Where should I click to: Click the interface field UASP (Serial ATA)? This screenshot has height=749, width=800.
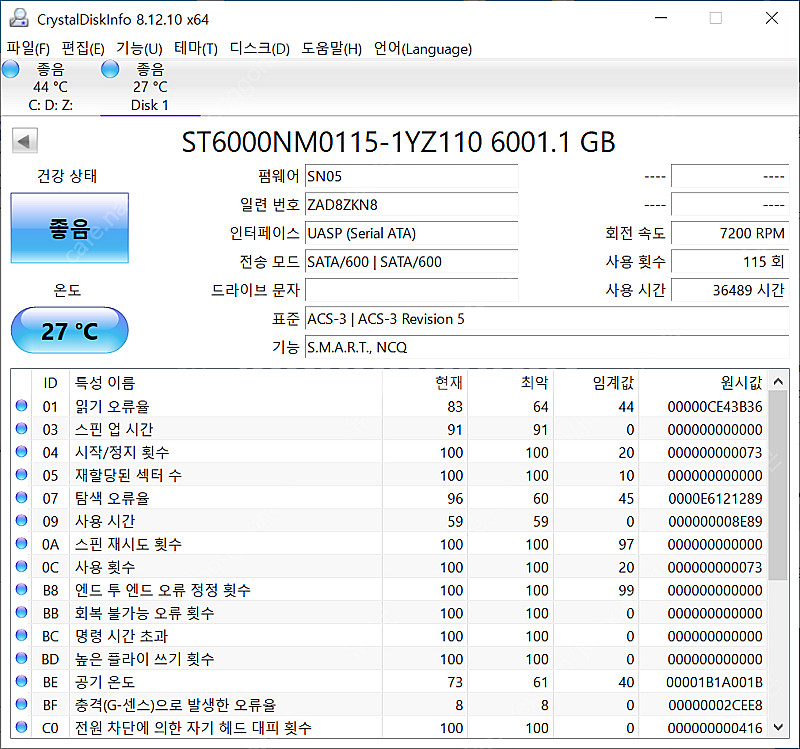click(411, 234)
